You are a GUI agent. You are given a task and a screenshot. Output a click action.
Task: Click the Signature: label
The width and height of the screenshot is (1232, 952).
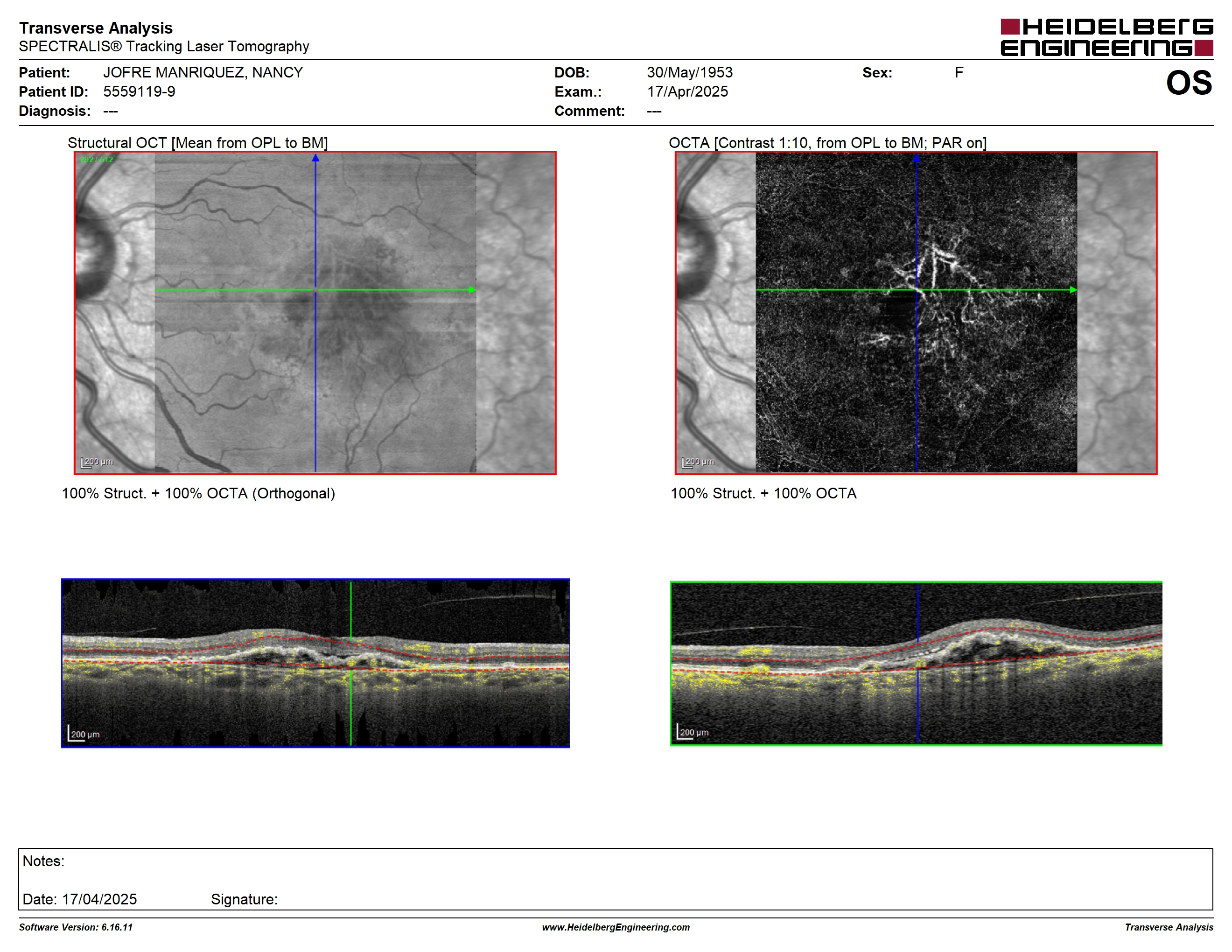point(244,899)
